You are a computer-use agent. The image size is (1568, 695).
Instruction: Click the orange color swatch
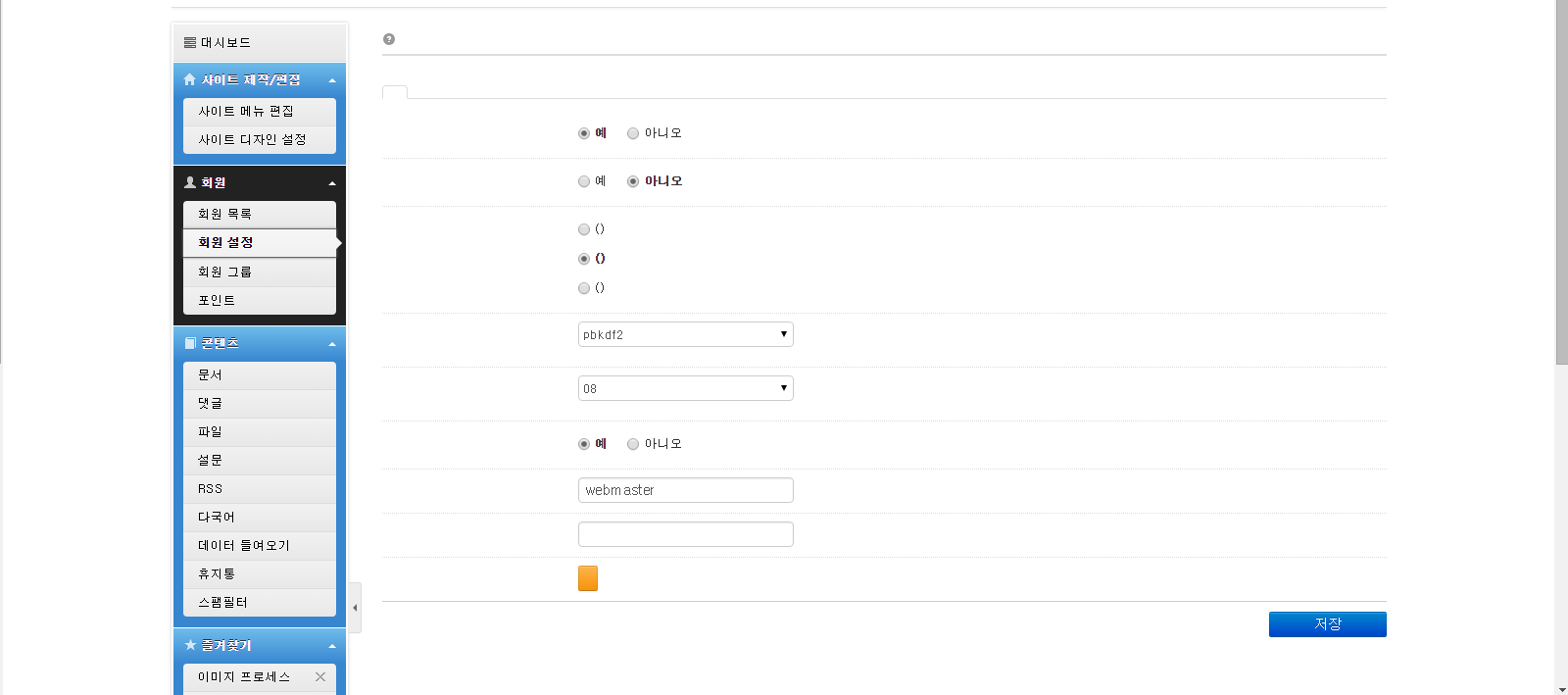pyautogui.click(x=588, y=578)
